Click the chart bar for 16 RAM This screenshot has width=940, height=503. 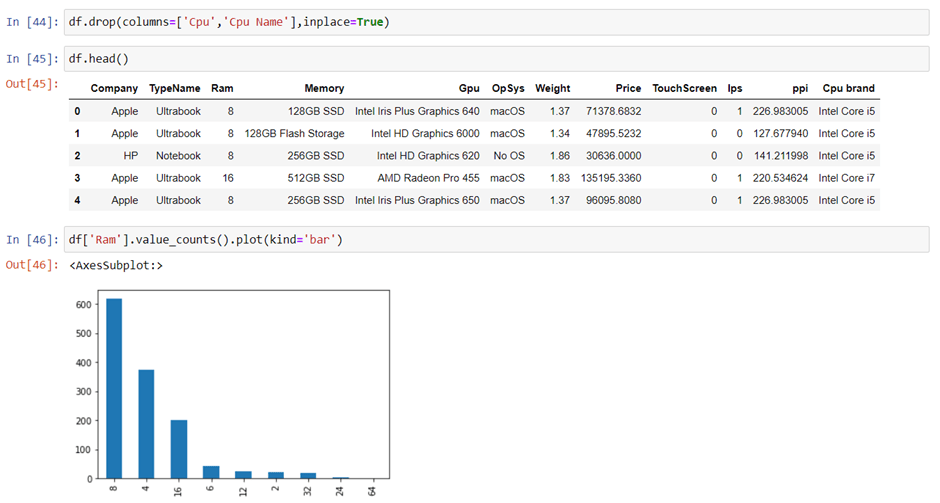pyautogui.click(x=179, y=449)
